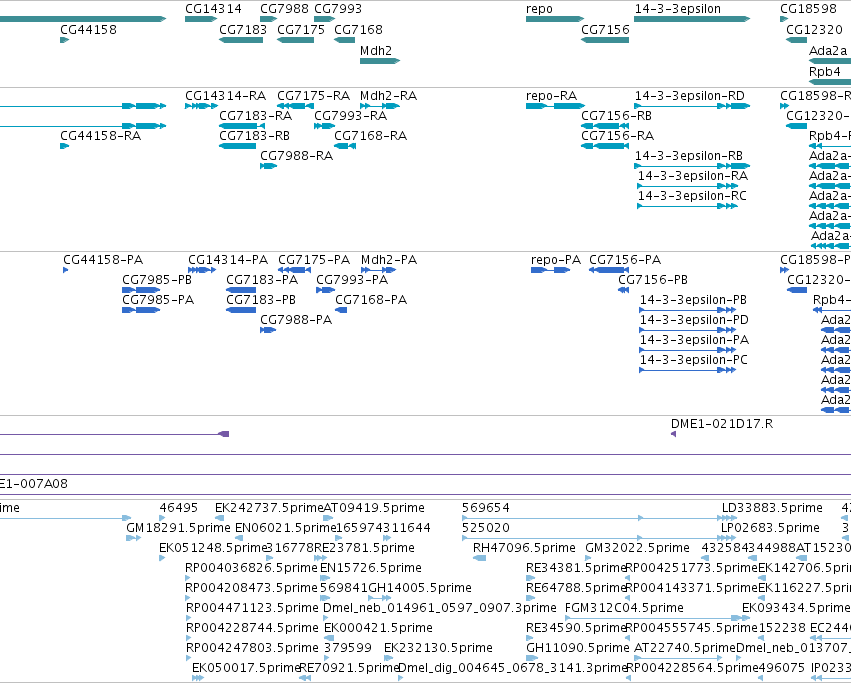The width and height of the screenshot is (851, 683).
Task: Select the Mdh2-PA protein label
Action: pyautogui.click(x=389, y=260)
